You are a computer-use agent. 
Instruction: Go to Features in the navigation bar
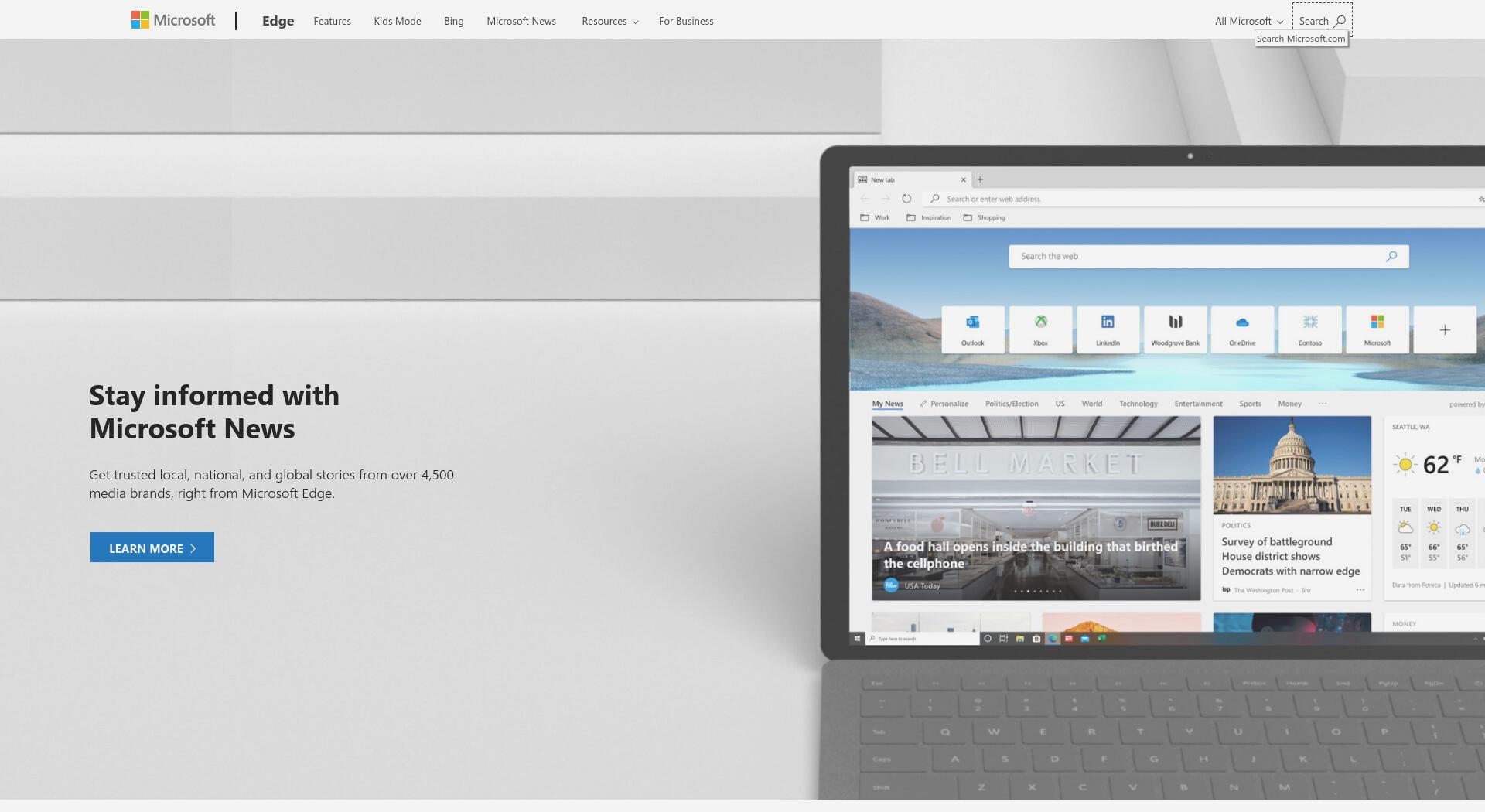pyautogui.click(x=332, y=21)
